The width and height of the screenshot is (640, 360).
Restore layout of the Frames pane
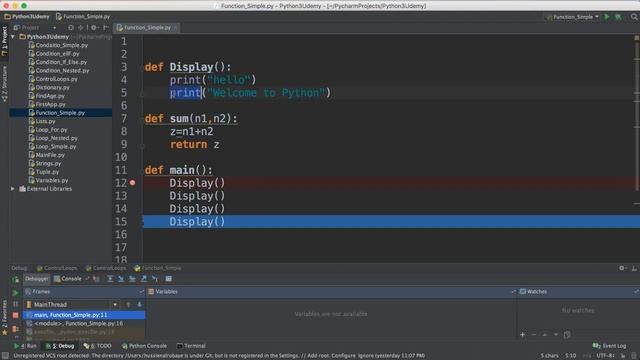pyautogui.click(x=142, y=291)
